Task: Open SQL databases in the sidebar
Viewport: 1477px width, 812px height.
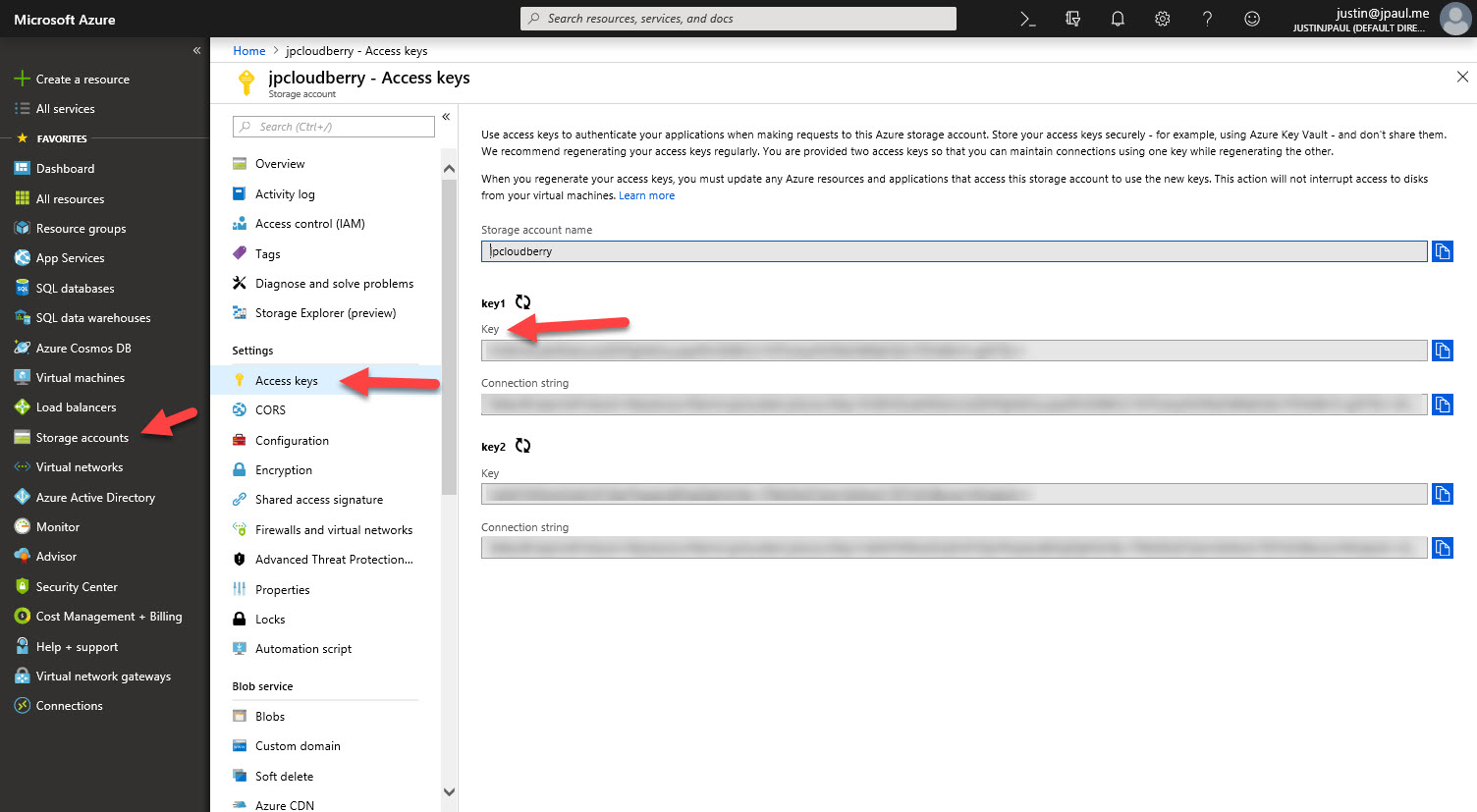Action: [x=75, y=289]
